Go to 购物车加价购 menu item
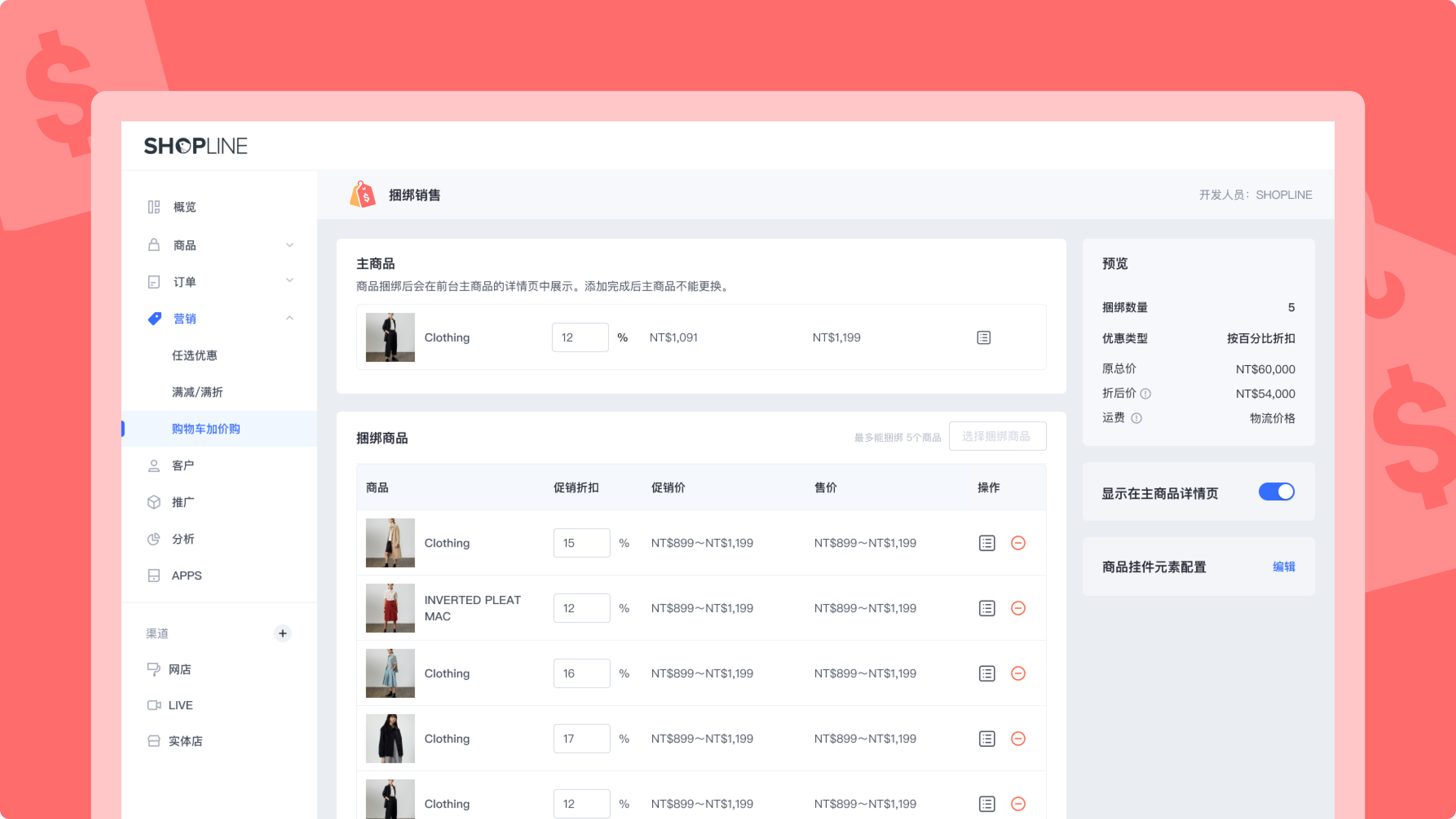 [x=206, y=429]
